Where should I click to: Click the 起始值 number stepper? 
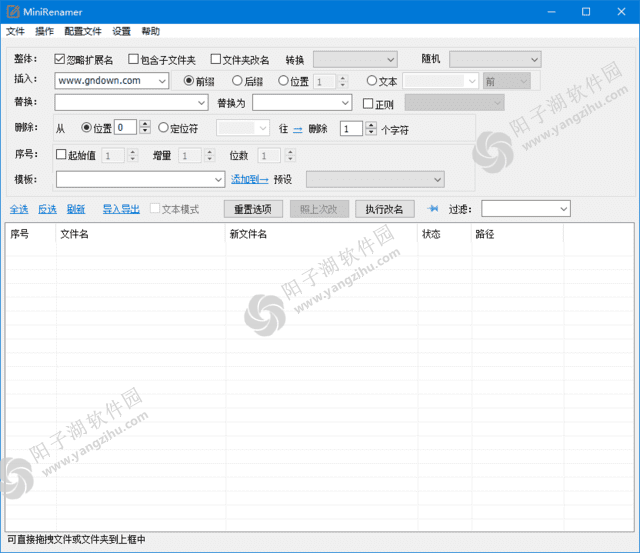tap(132, 155)
